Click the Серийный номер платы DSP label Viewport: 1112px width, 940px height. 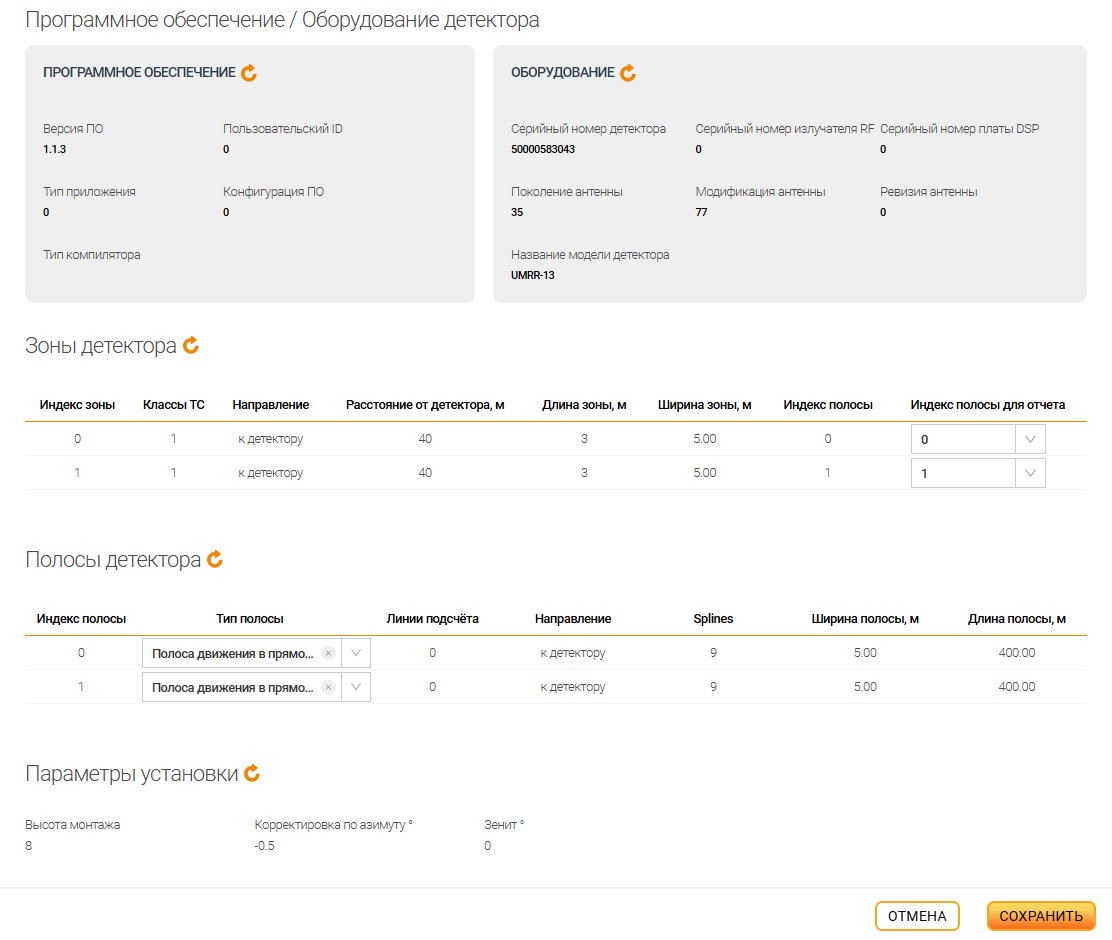(959, 128)
